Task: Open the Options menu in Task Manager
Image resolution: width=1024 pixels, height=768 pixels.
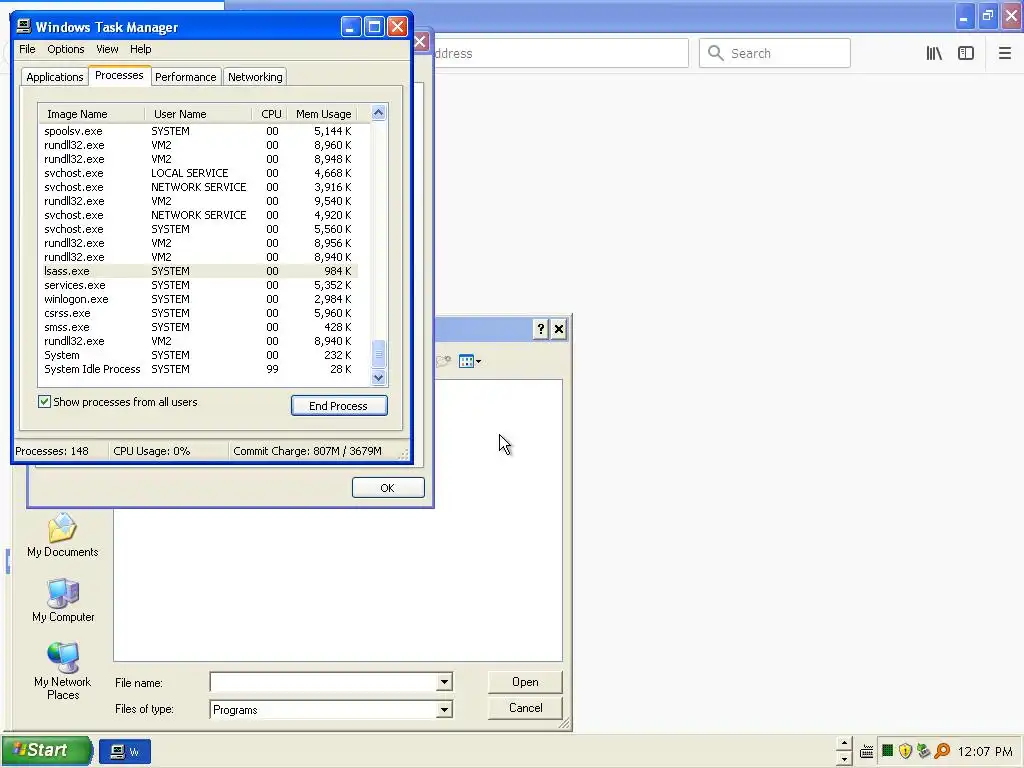Action: coord(65,49)
